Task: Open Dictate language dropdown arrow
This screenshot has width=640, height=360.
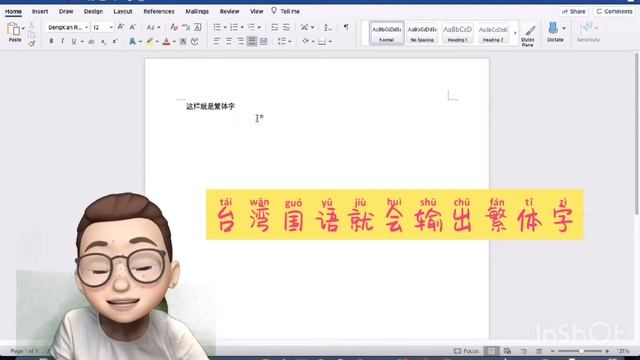Action: point(564,28)
